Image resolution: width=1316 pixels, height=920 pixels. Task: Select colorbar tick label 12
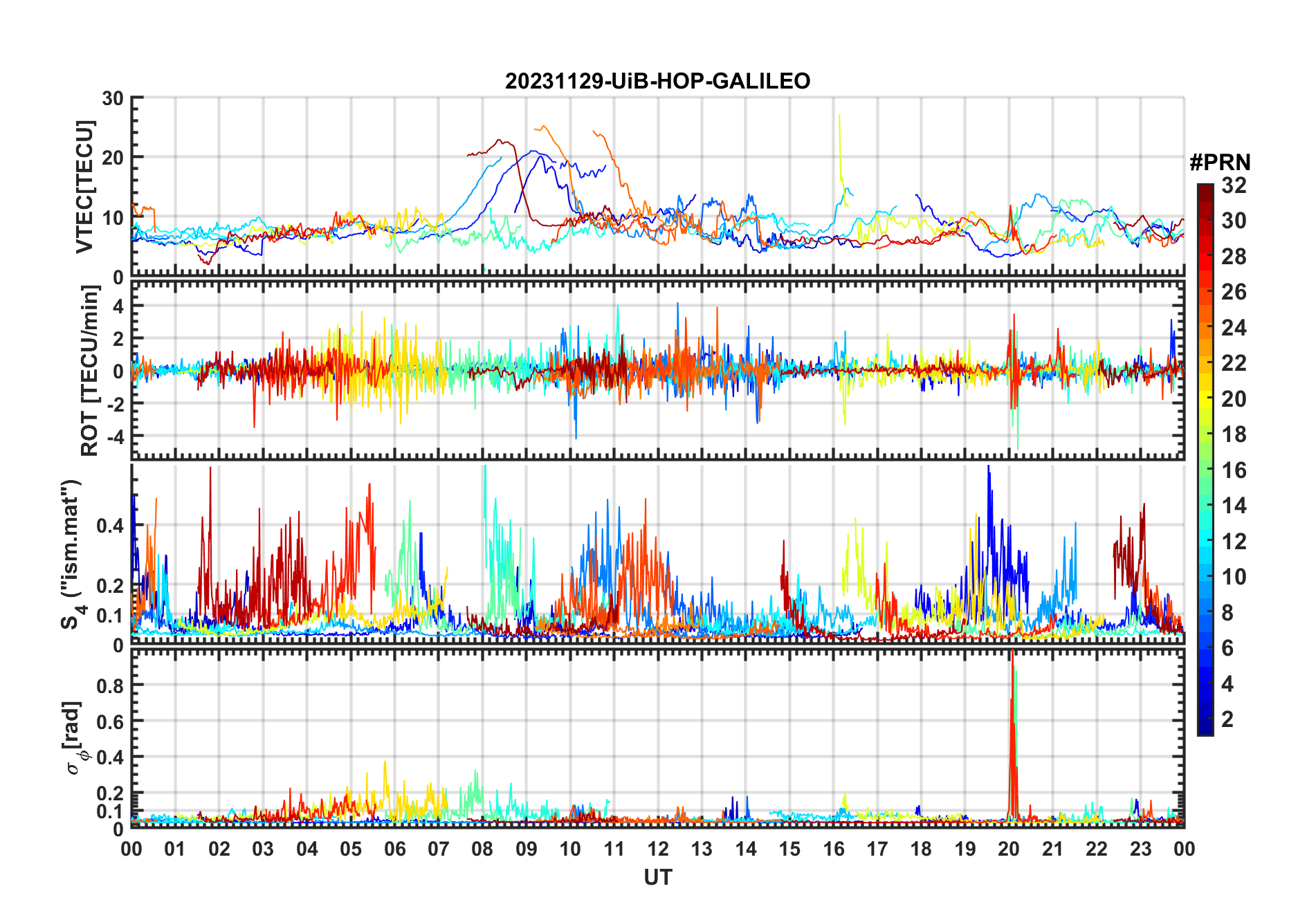click(x=1234, y=542)
